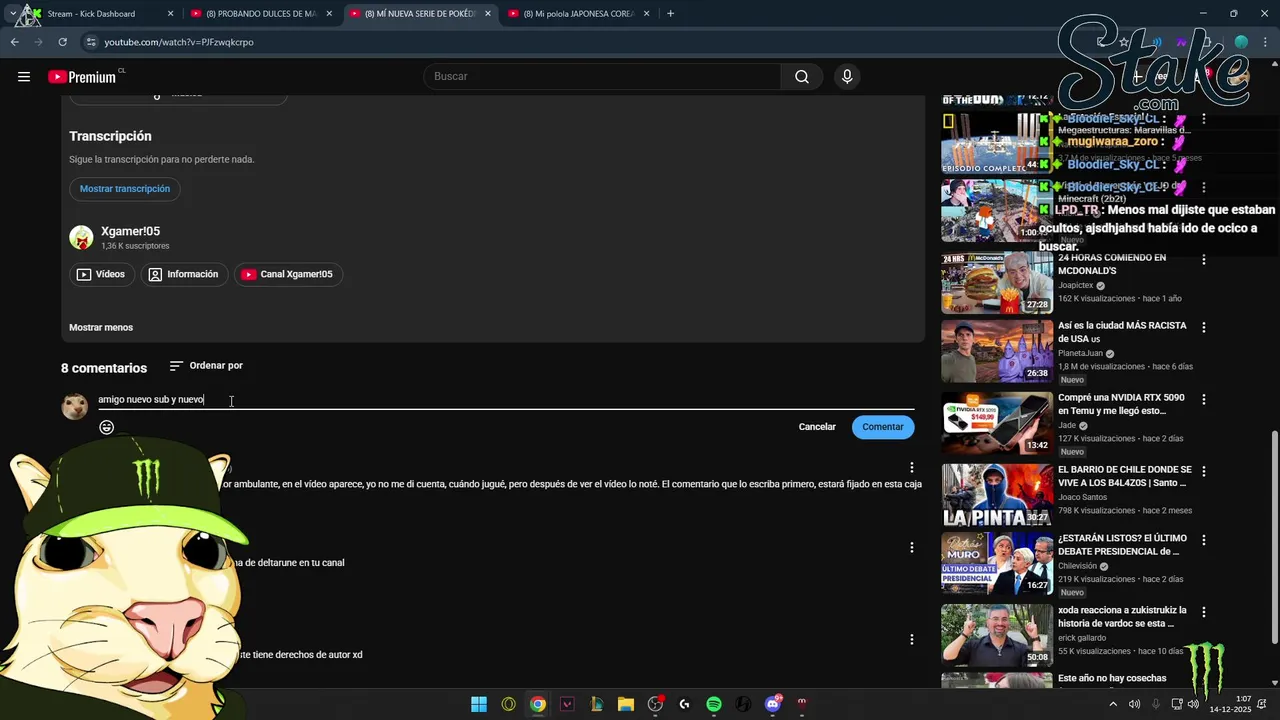The image size is (1280, 720).
Task: Open Discord from the taskbar
Action: click(772, 704)
